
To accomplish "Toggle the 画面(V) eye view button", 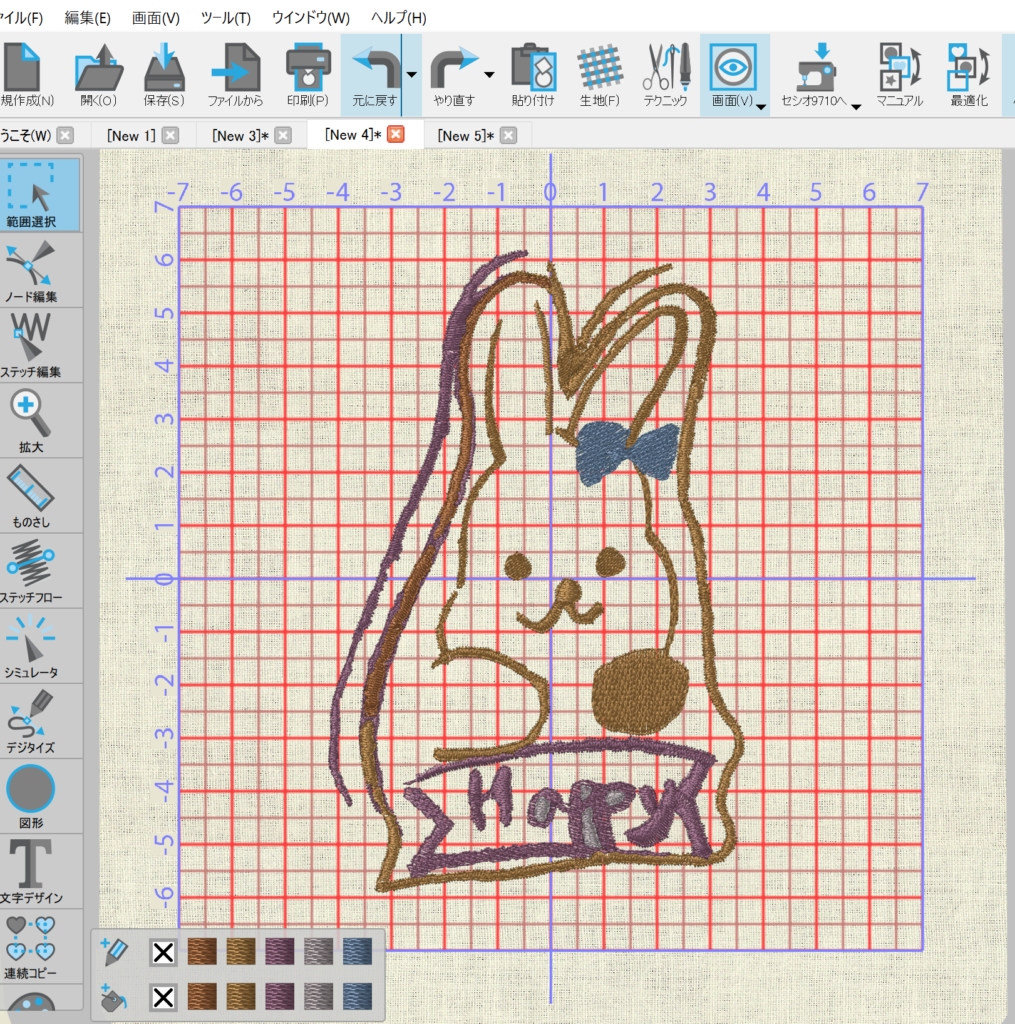I will coord(733,68).
